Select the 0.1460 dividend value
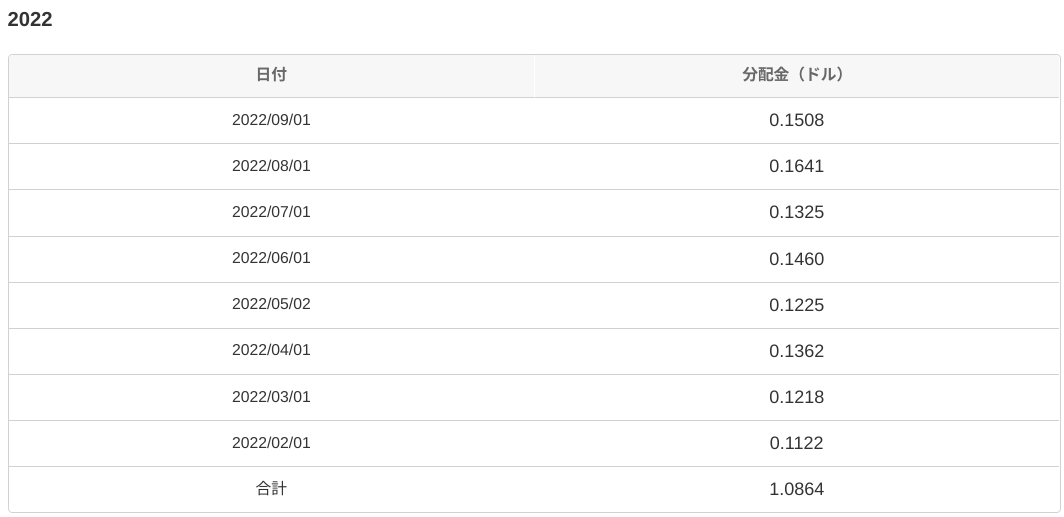1064x517 pixels. pos(796,259)
